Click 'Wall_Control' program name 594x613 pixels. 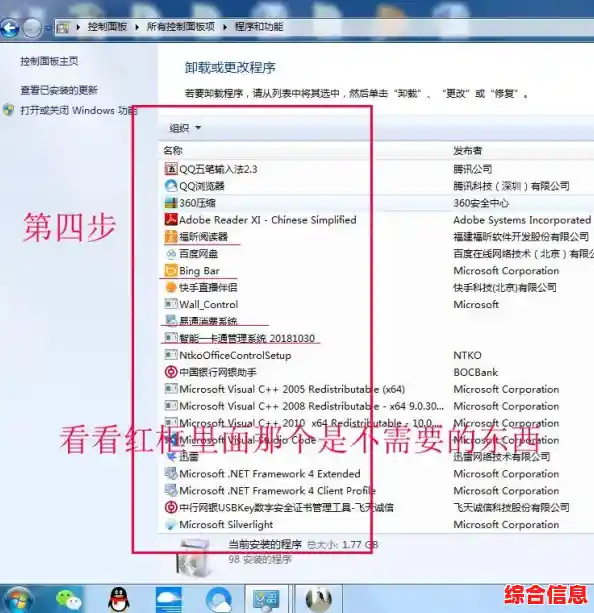pyautogui.click(x=209, y=304)
